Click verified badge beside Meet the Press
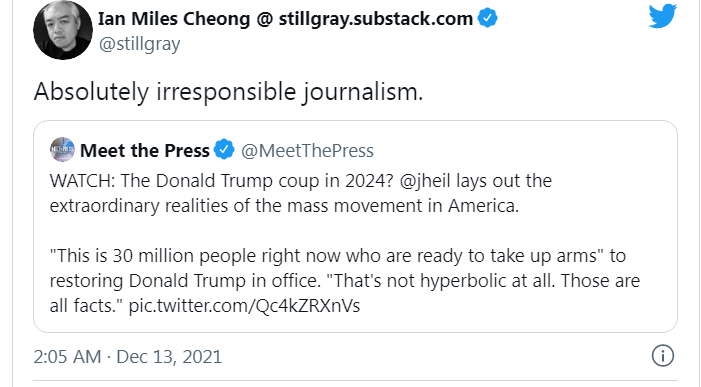 224,149
